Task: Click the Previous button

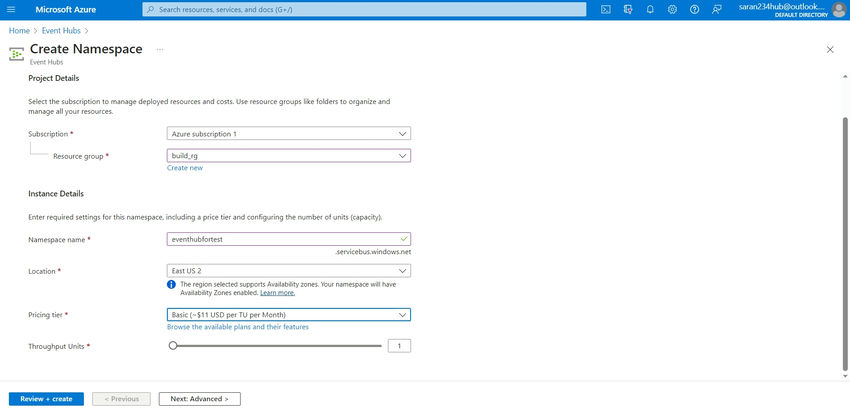Action: tap(121, 399)
